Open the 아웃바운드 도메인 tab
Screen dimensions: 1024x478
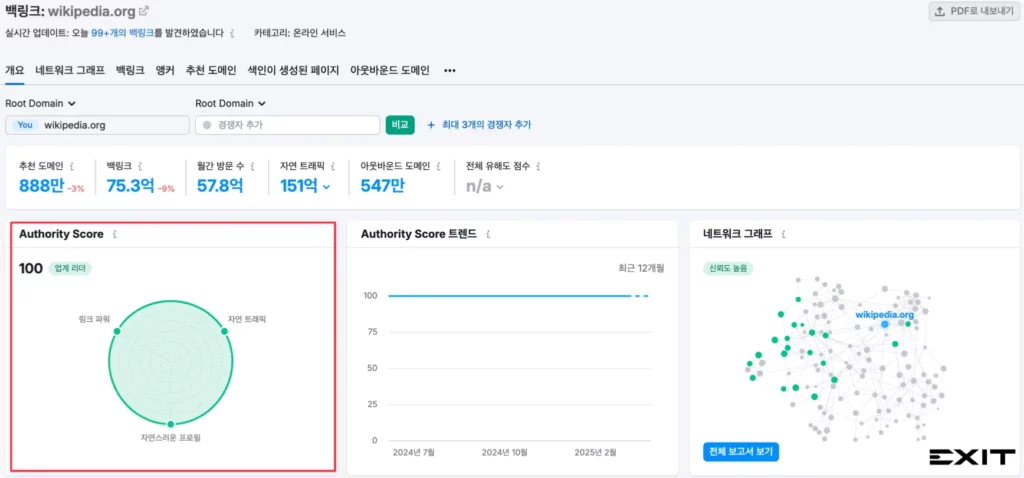[390, 71]
